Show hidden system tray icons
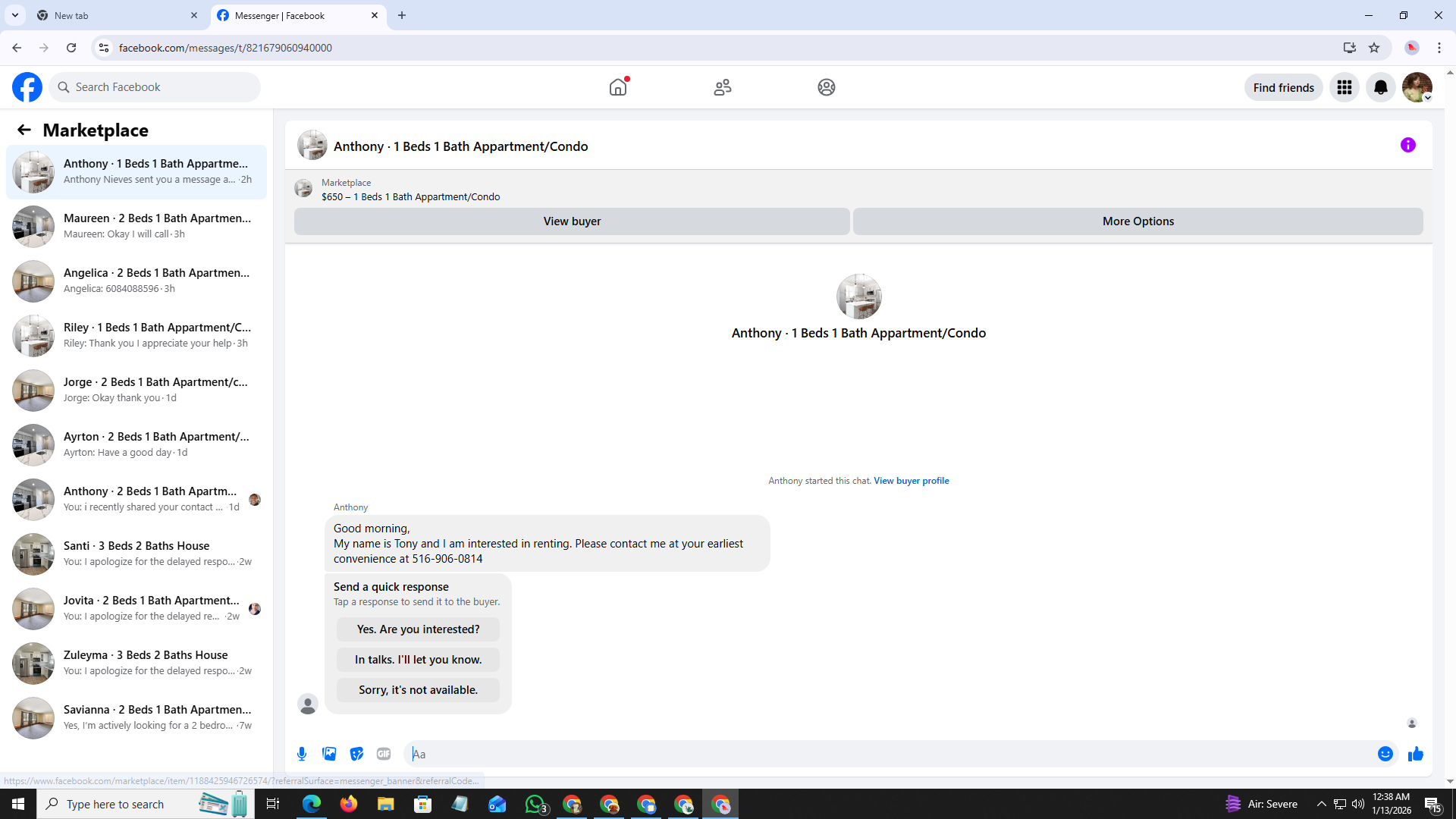The image size is (1456, 819). pos(1321,804)
